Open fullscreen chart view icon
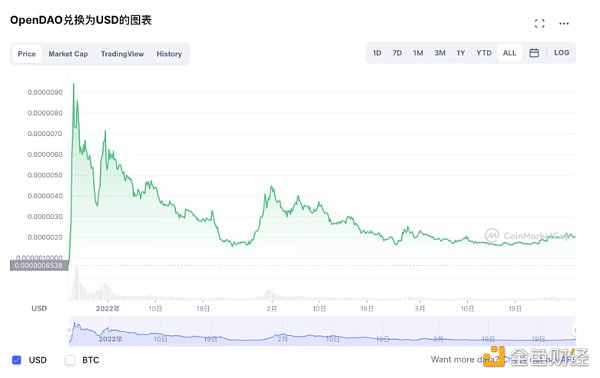The width and height of the screenshot is (600, 378). [540, 23]
